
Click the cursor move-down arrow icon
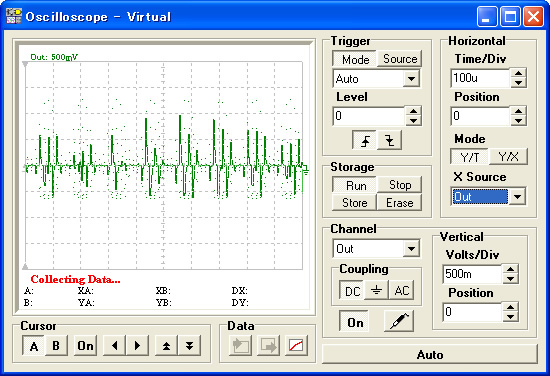189,346
